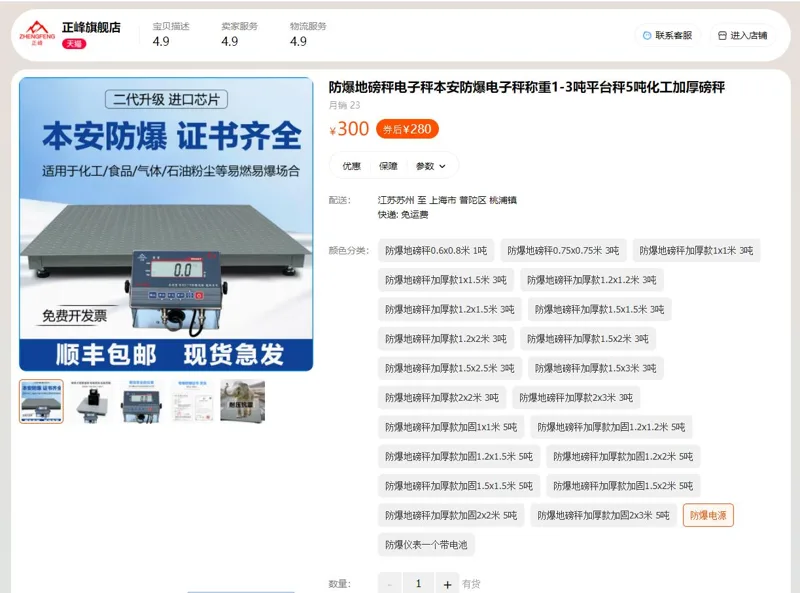Click the 正峰旗舰店 store name

91,28
